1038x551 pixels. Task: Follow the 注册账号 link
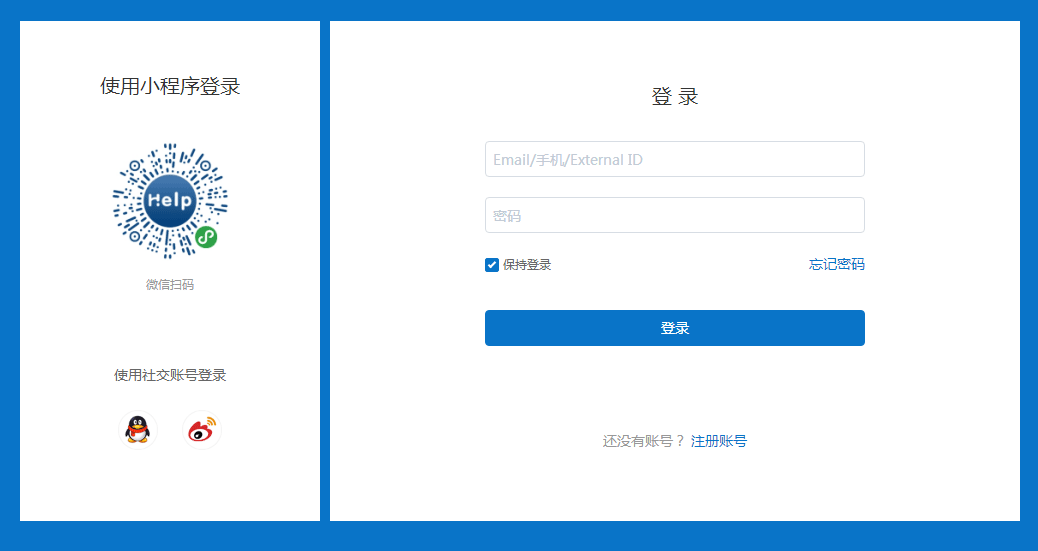click(x=719, y=441)
